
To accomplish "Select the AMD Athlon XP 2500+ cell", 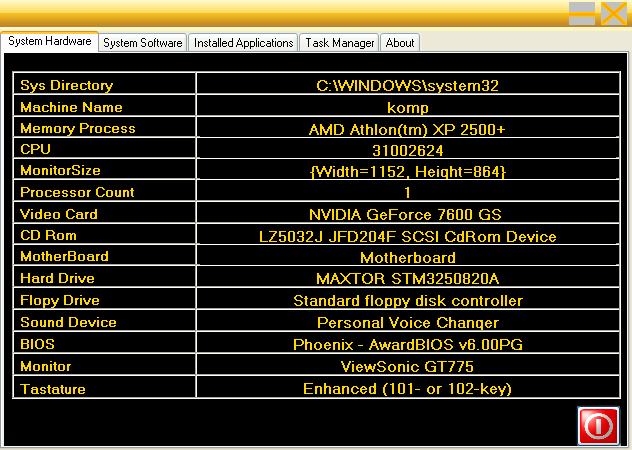I will click(407, 129).
